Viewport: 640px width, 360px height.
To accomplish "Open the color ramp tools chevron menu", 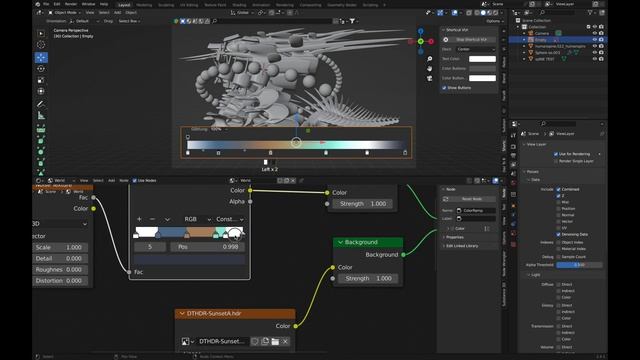I will [x=167, y=219].
